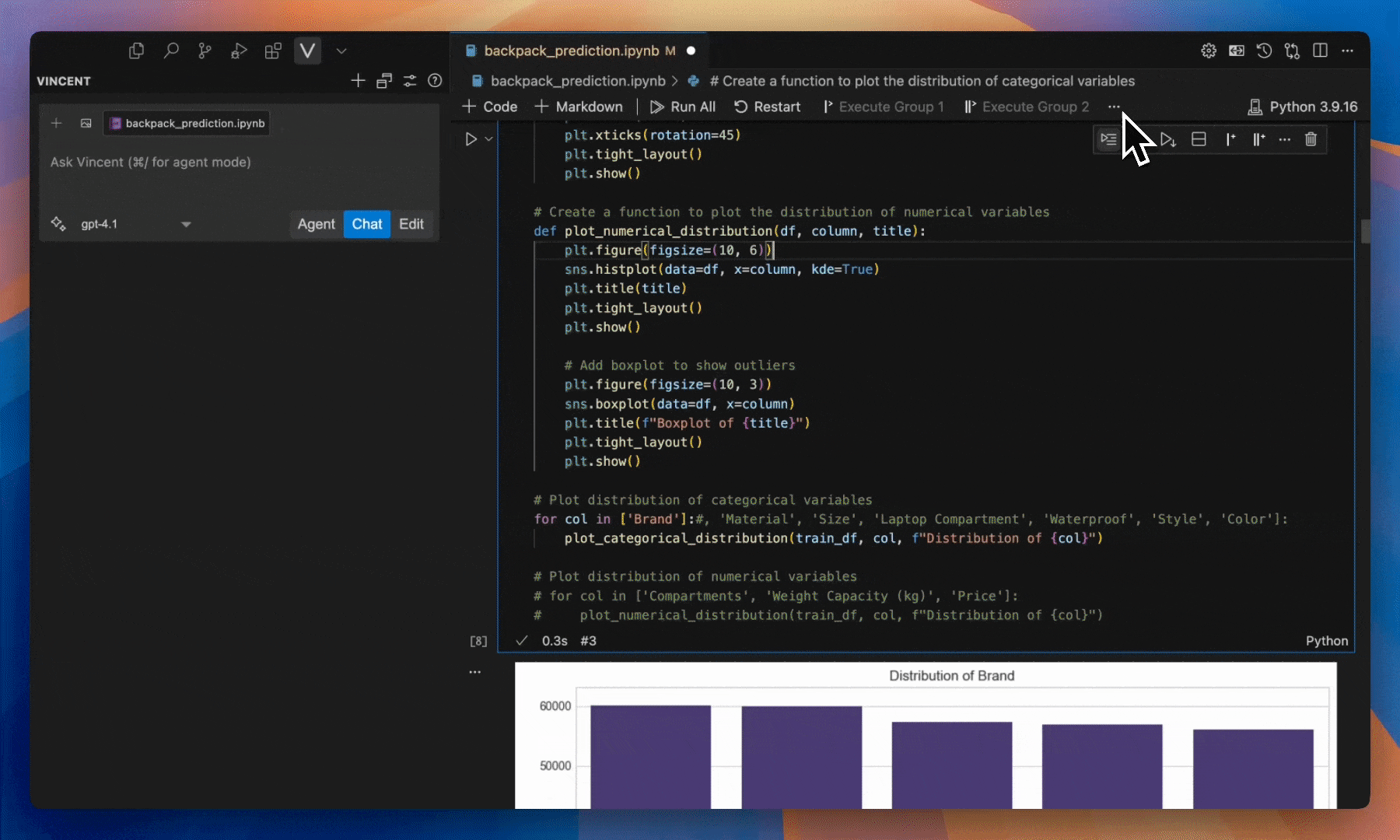Click Run by Line cell toolbar icon

(1108, 139)
